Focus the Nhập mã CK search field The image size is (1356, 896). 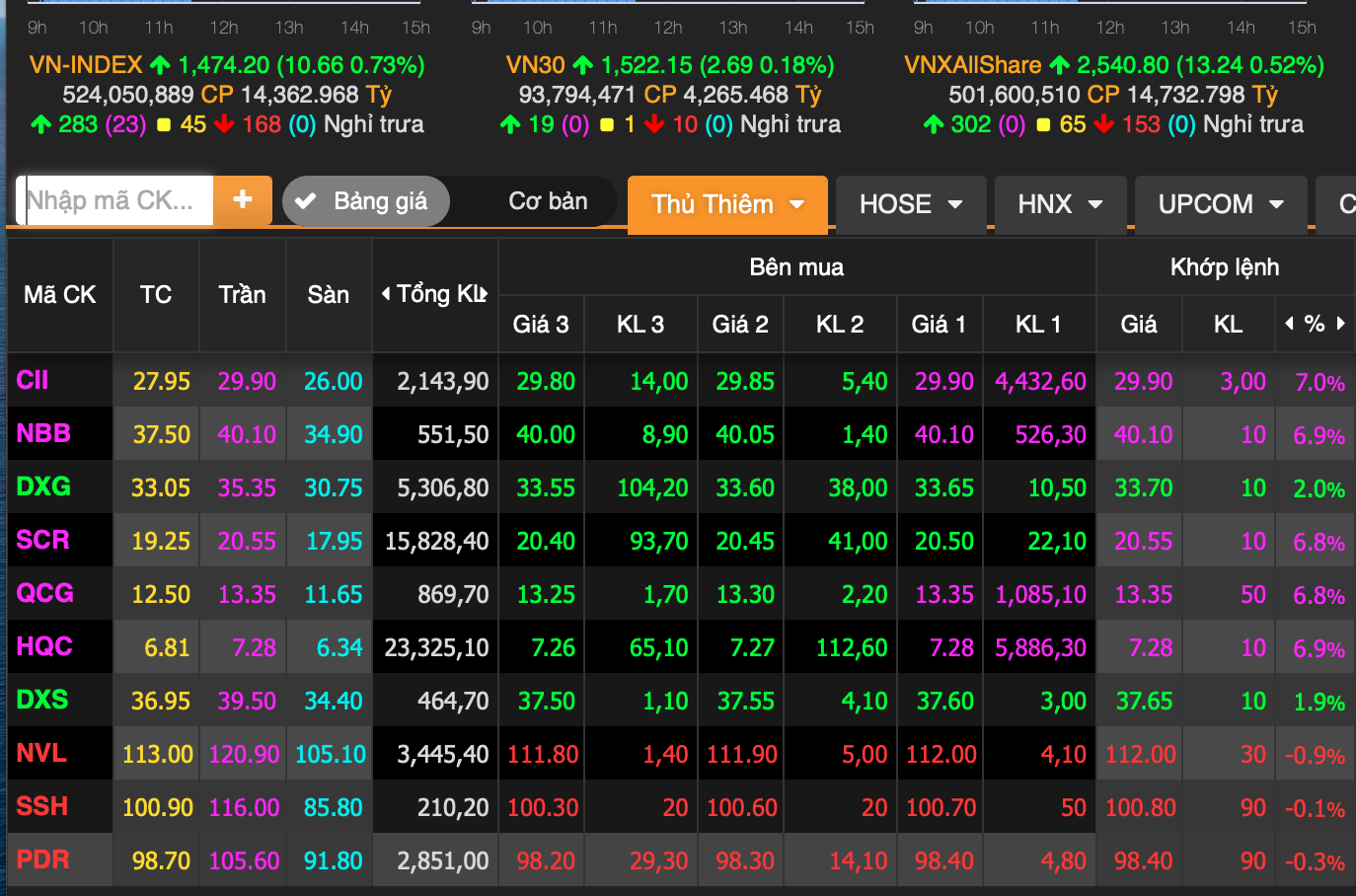(116, 200)
